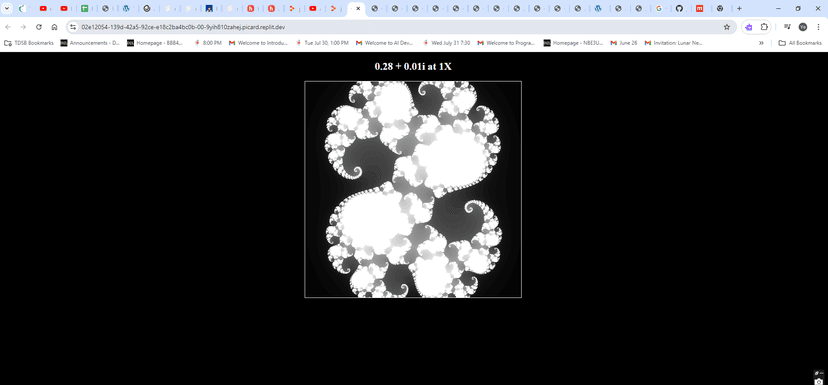The width and height of the screenshot is (828, 385).
Task: View site information icon in address bar
Action: coord(73,27)
